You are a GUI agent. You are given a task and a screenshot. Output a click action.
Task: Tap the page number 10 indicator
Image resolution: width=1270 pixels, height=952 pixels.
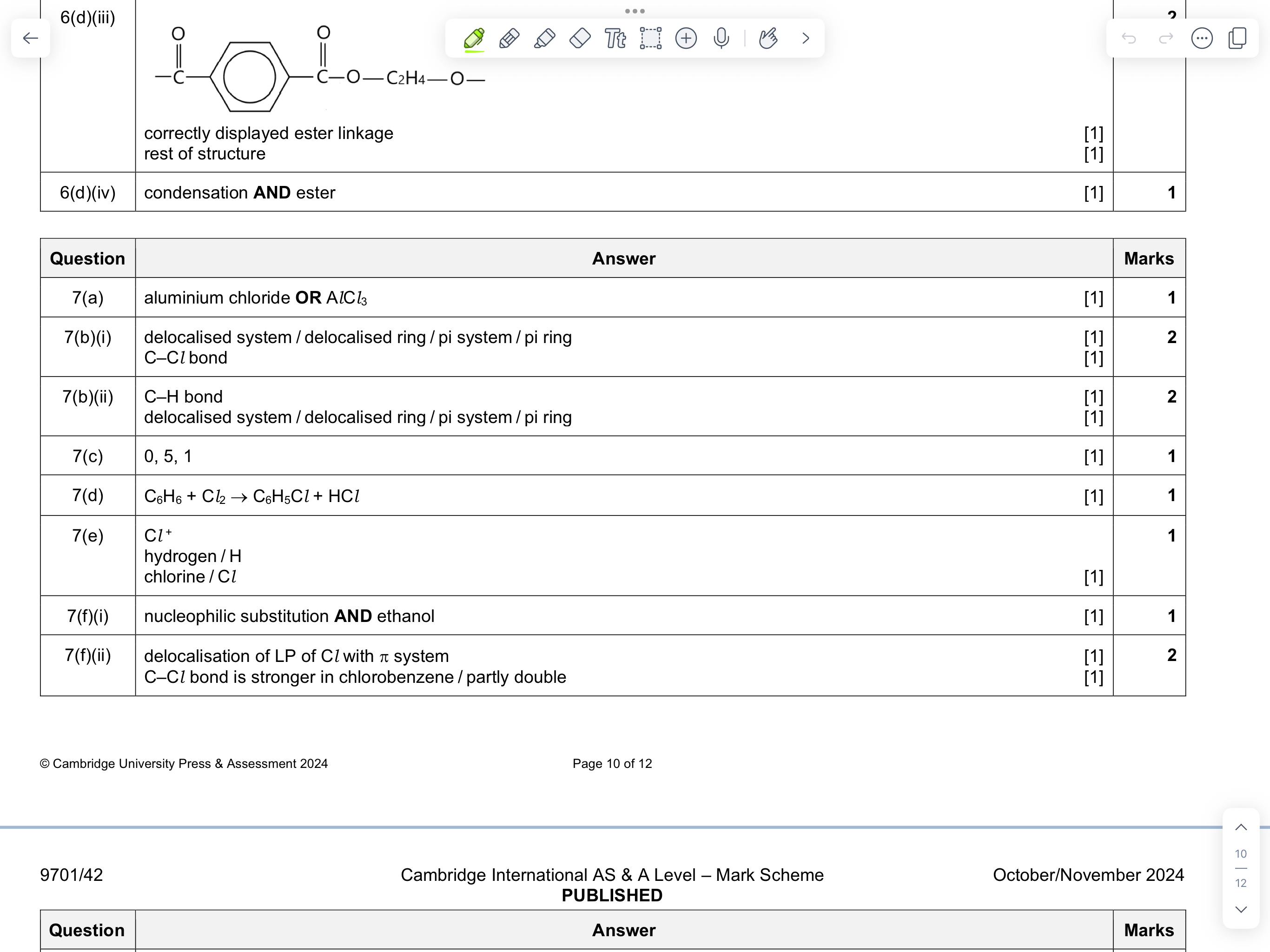coord(1241,854)
